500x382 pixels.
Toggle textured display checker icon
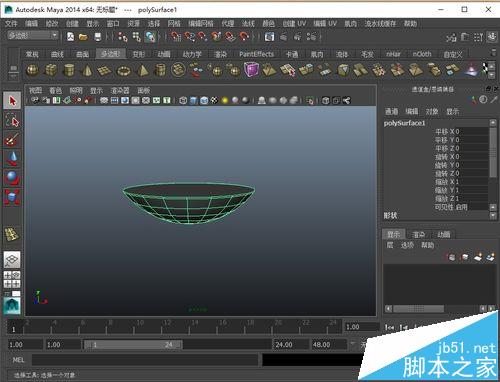[214, 100]
